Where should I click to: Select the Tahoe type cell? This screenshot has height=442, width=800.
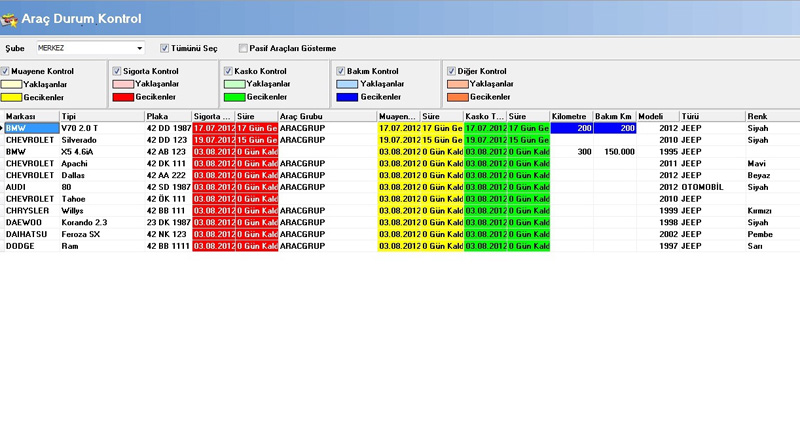click(102, 199)
